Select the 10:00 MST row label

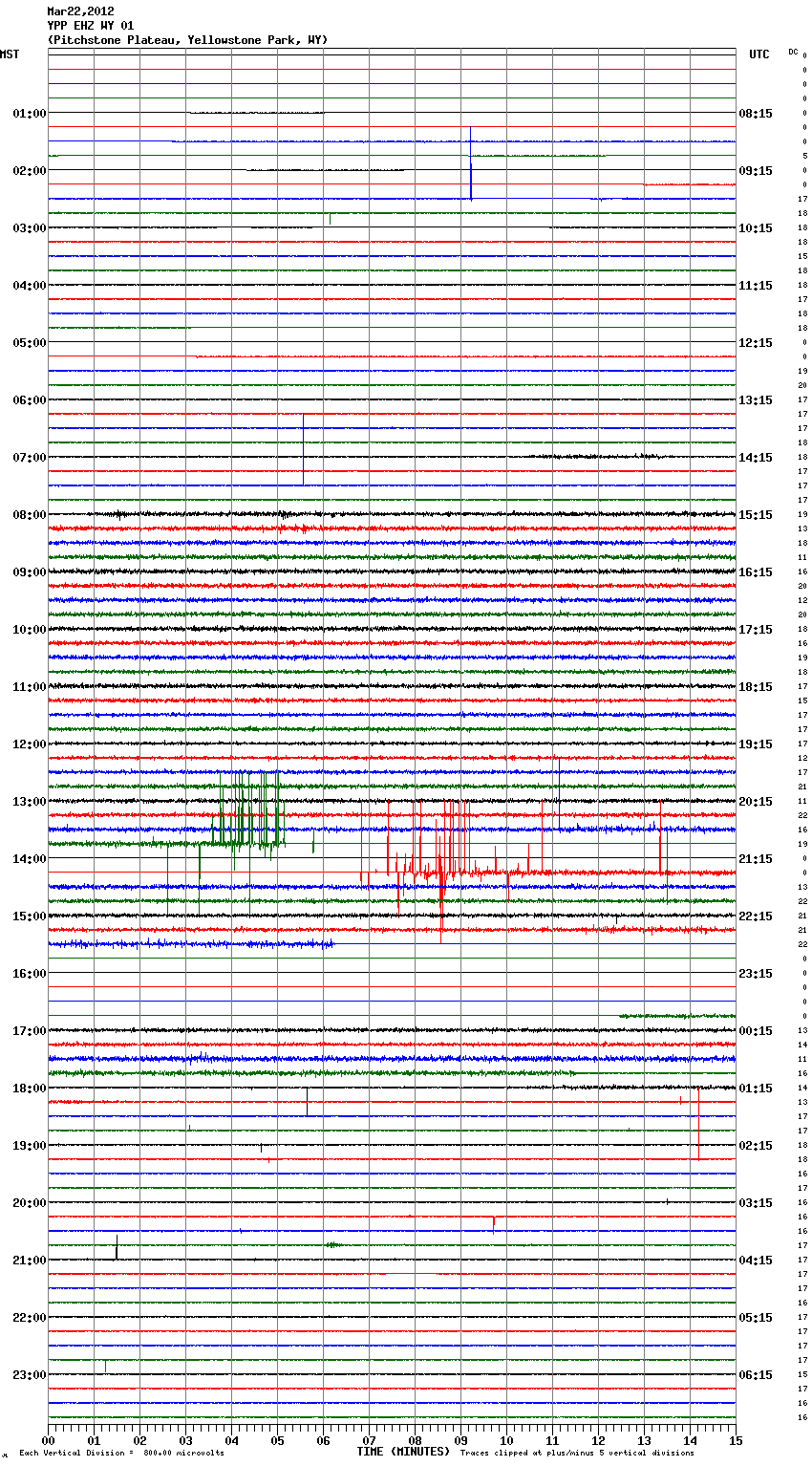pyautogui.click(x=30, y=630)
